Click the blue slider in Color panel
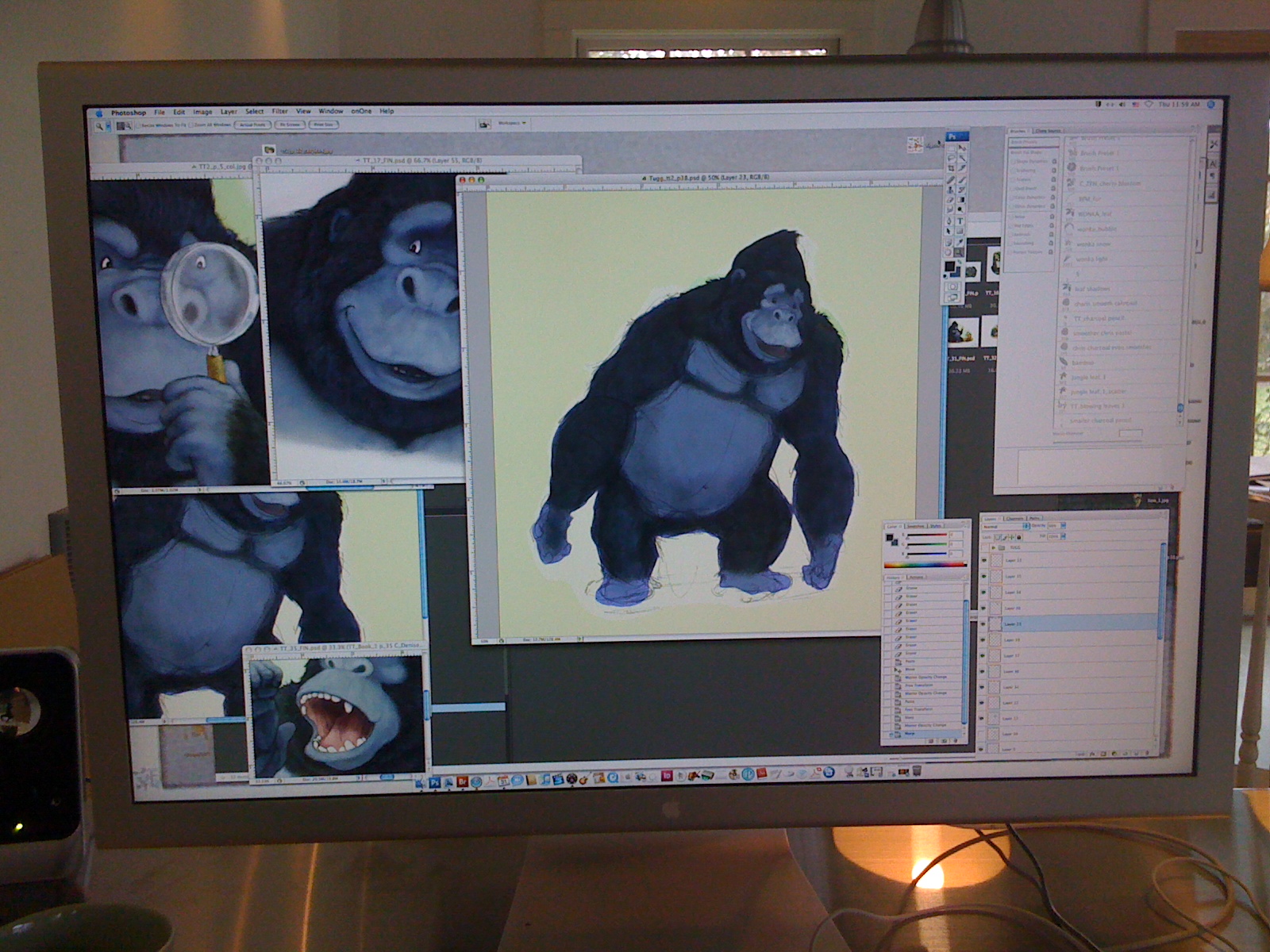The height and width of the screenshot is (952, 1270). (926, 553)
